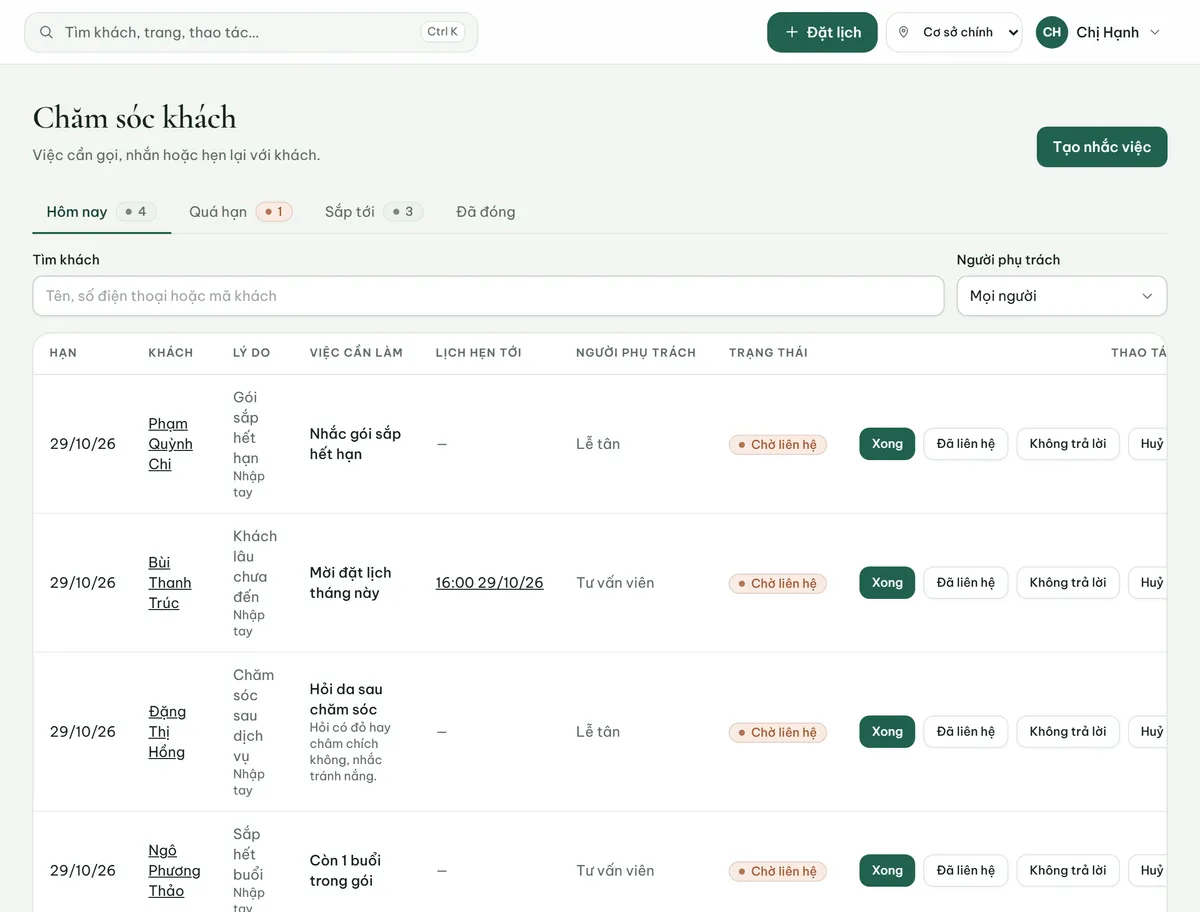Click the search magnifier icon
The width and height of the screenshot is (1200, 912).
click(46, 32)
